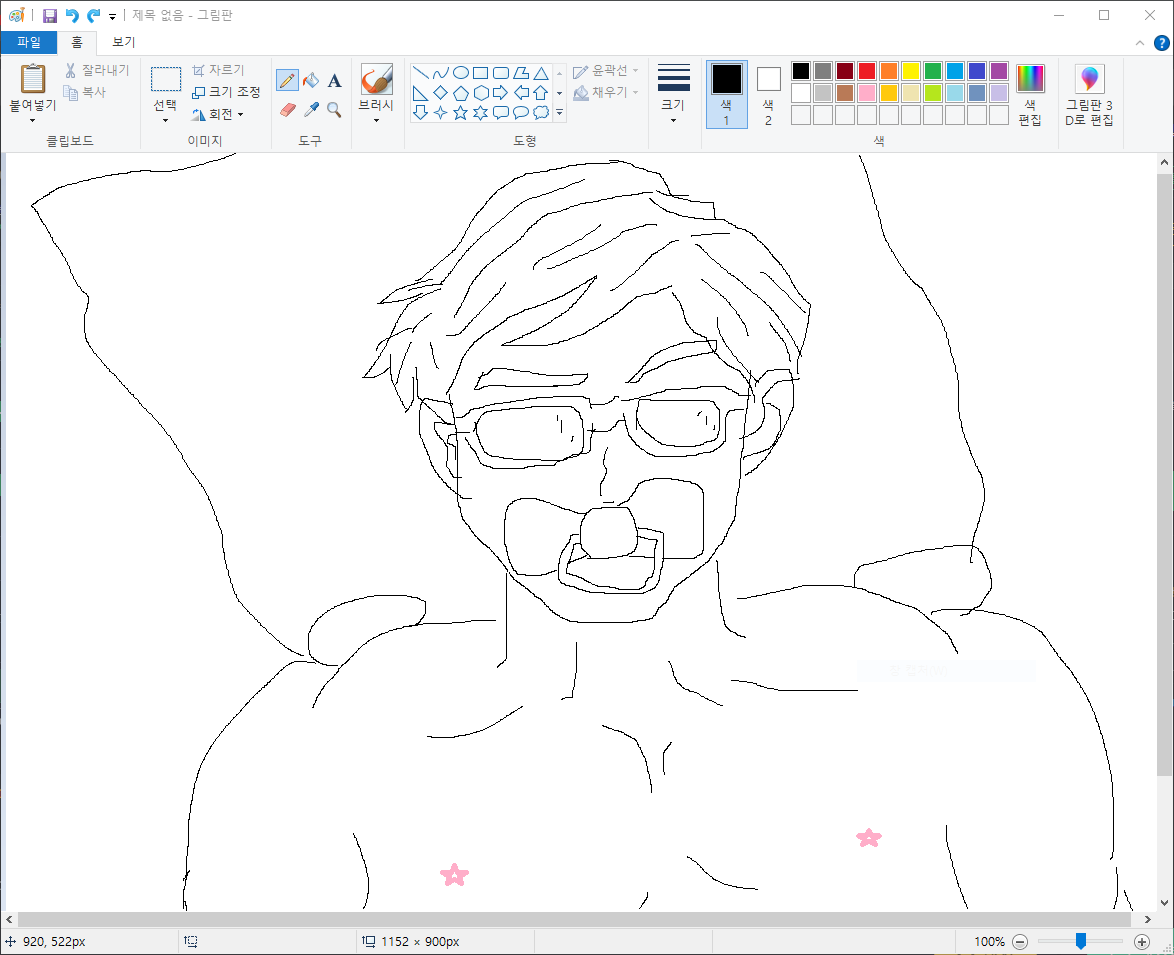Select the Pencil tool
The image size is (1174, 955).
pos(287,81)
